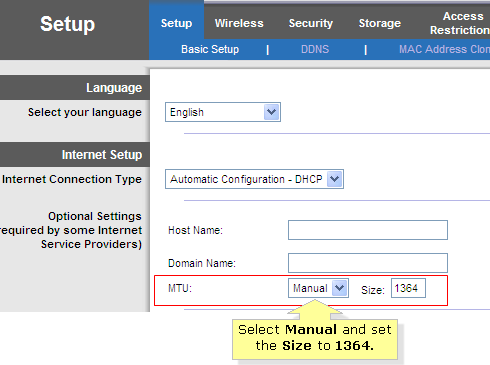The image size is (490, 365).
Task: Switch to the Wireless tab
Action: (239, 23)
